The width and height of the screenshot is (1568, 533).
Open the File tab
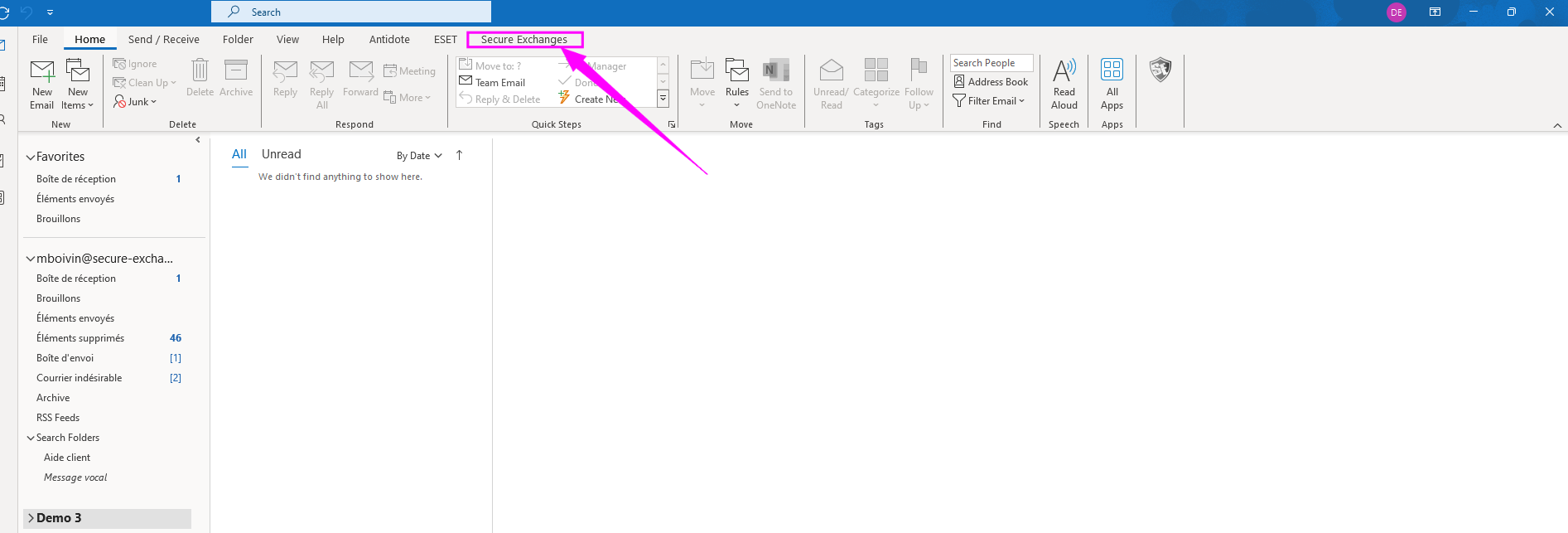(40, 39)
